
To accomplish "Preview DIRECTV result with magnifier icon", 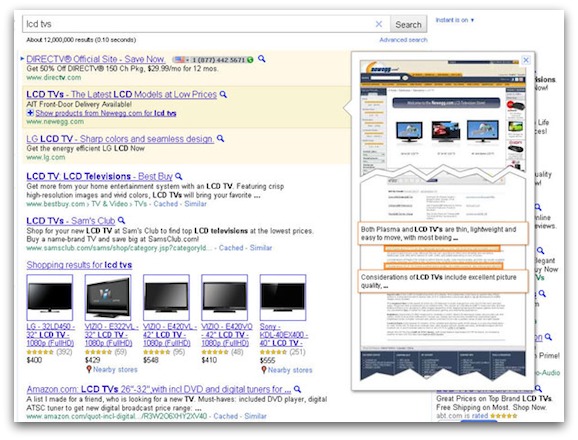I will 261,59.
